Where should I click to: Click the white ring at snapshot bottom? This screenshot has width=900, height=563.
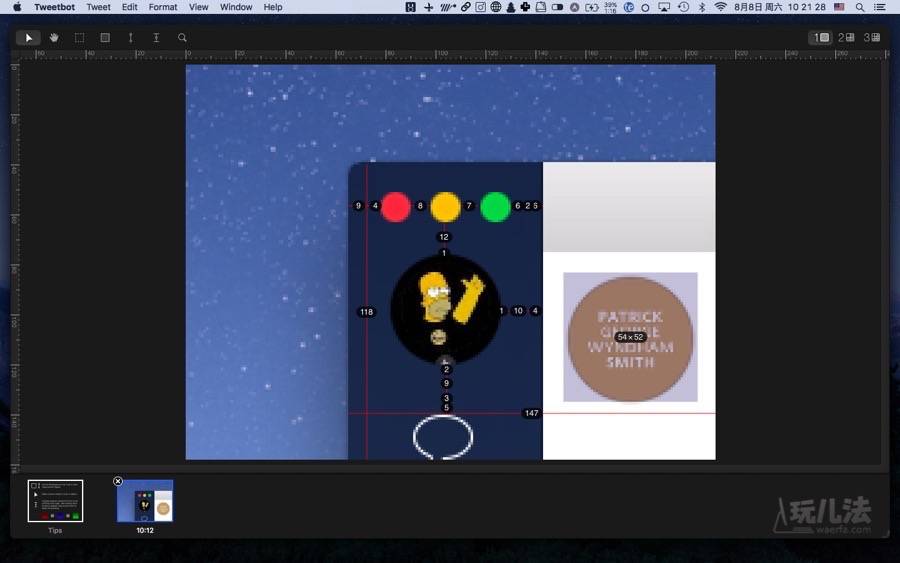click(443, 437)
